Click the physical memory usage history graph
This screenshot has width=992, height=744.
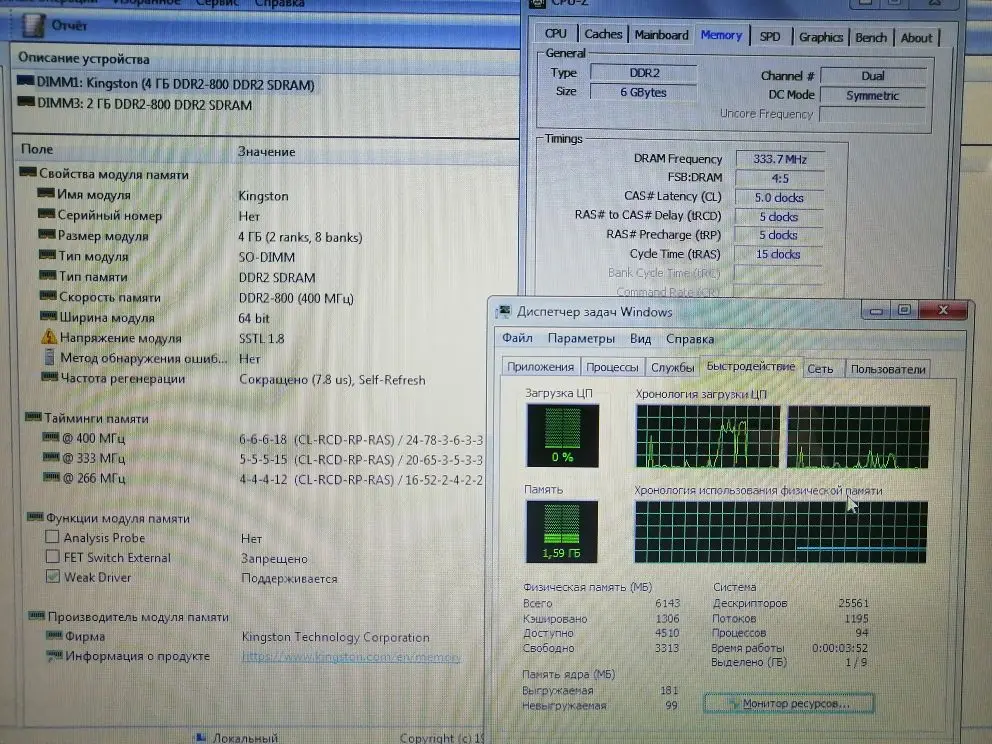(x=781, y=532)
